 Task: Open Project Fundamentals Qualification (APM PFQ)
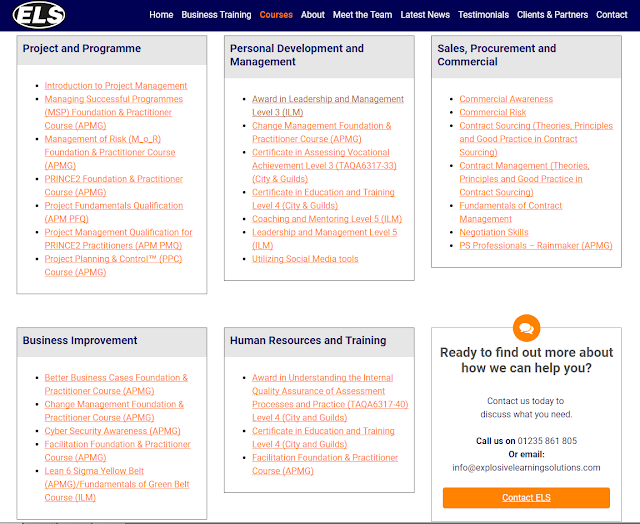(113, 212)
